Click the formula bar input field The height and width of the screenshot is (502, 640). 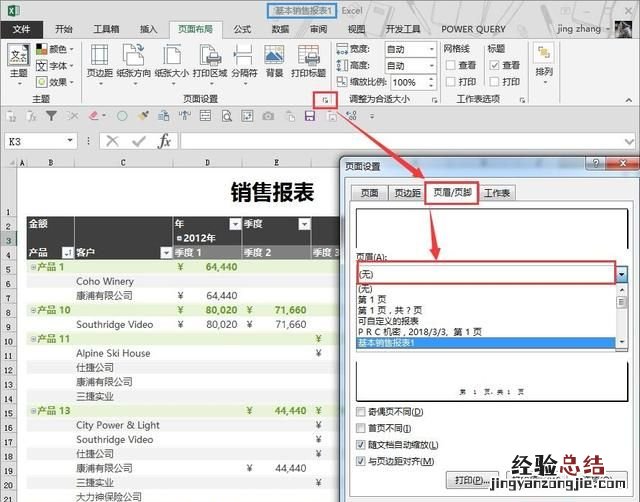[400, 142]
